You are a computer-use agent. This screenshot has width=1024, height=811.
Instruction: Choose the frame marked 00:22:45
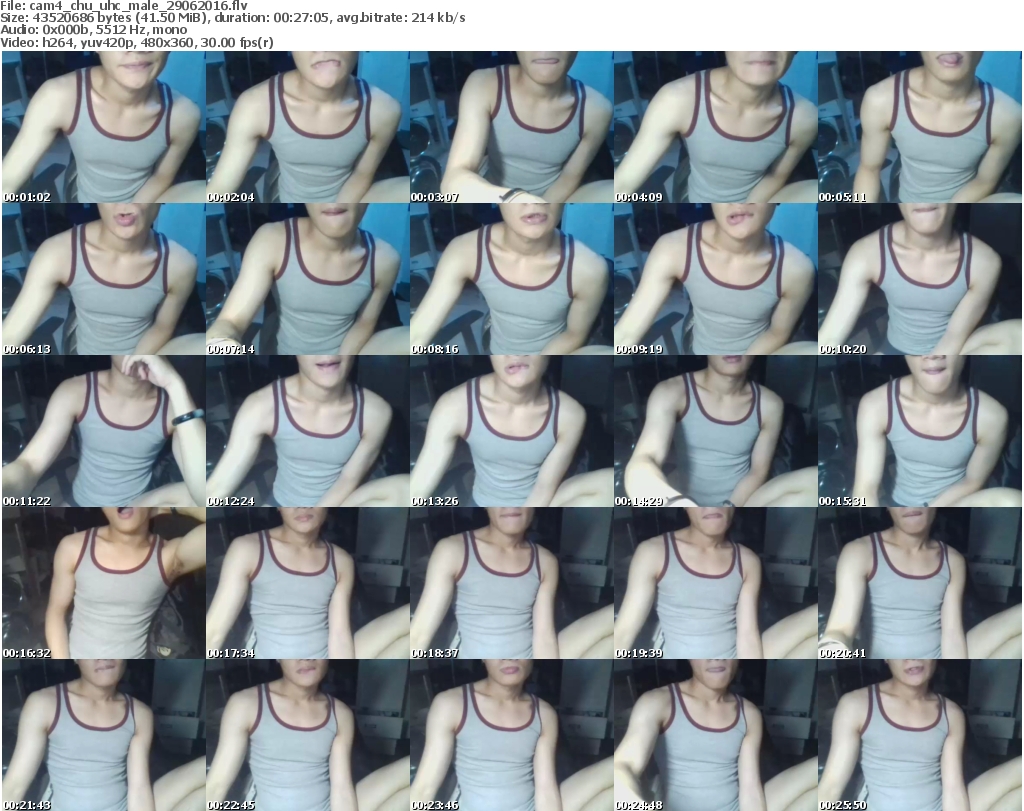(308, 735)
